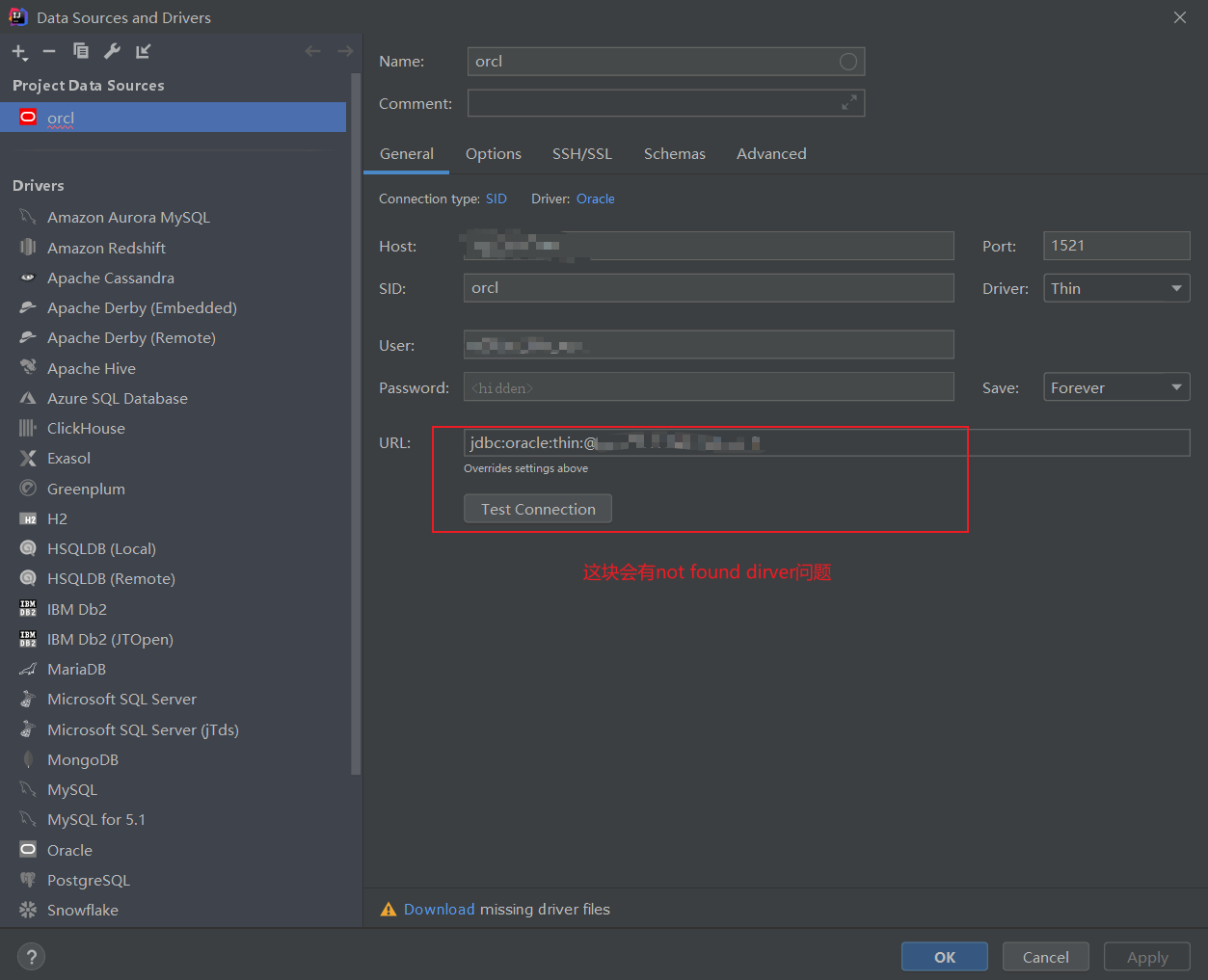Click Download missing driver files link
The height and width of the screenshot is (980, 1208).
click(440, 909)
